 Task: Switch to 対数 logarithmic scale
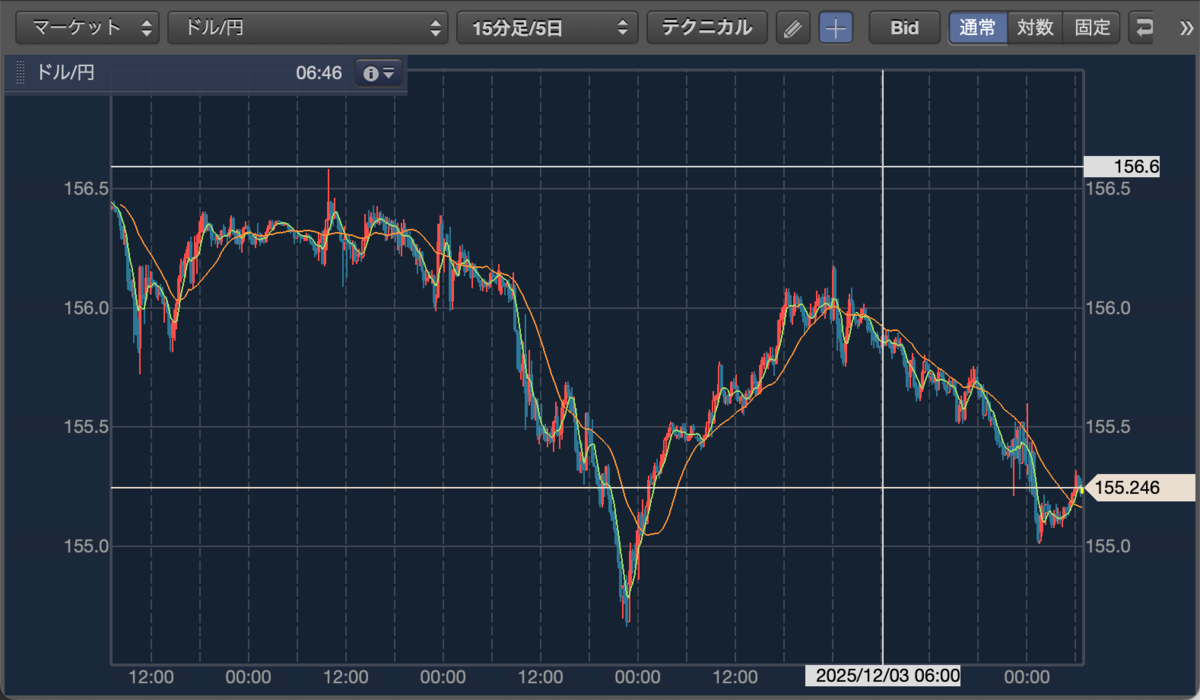click(x=1035, y=27)
